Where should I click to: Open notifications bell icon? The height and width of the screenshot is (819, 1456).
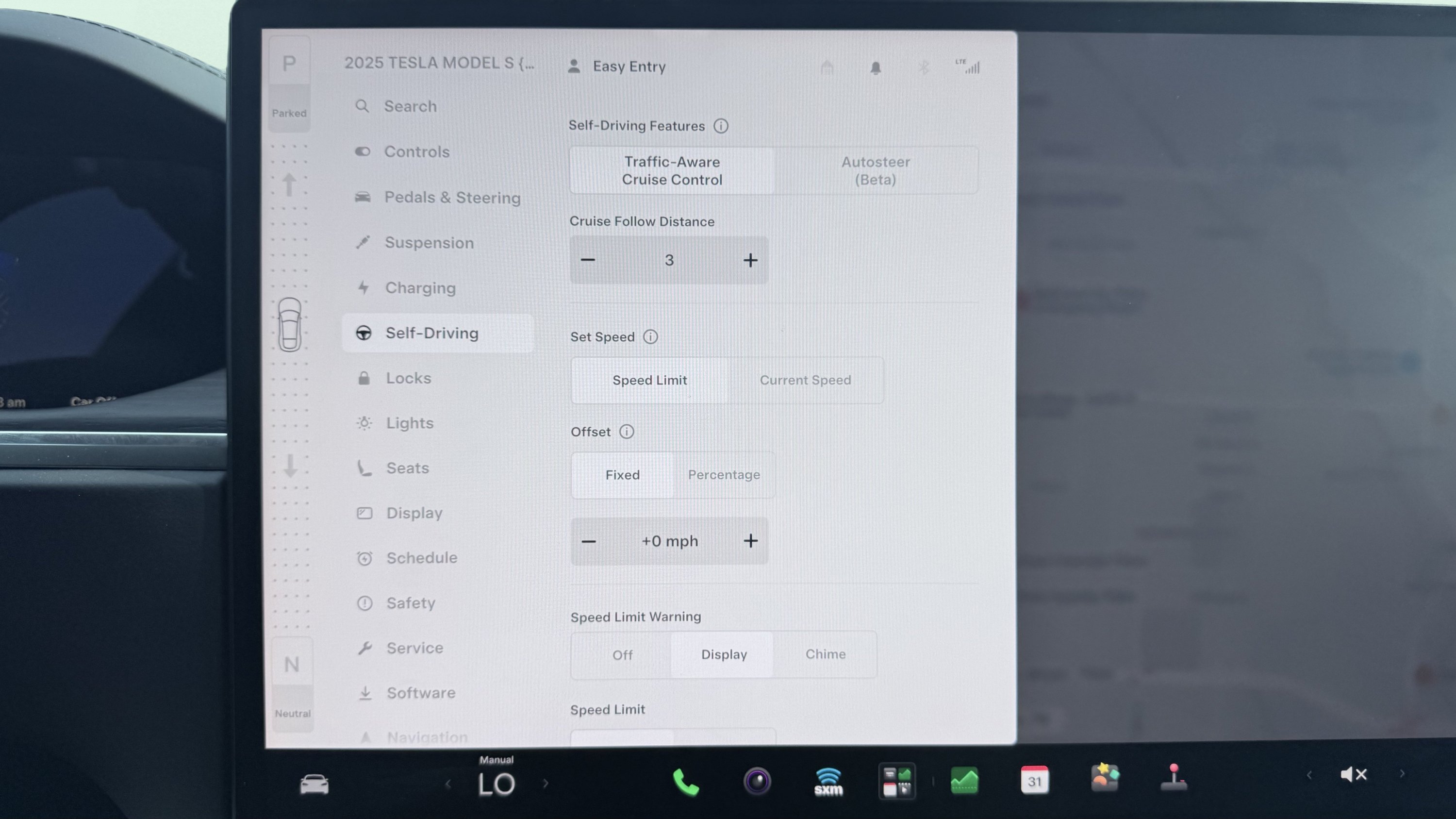click(876, 68)
